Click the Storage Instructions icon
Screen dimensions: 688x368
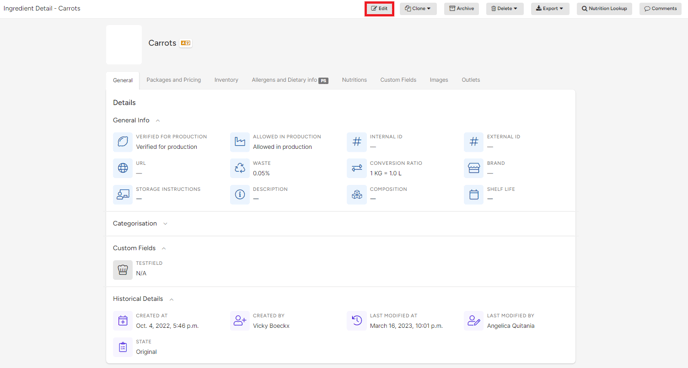(123, 194)
